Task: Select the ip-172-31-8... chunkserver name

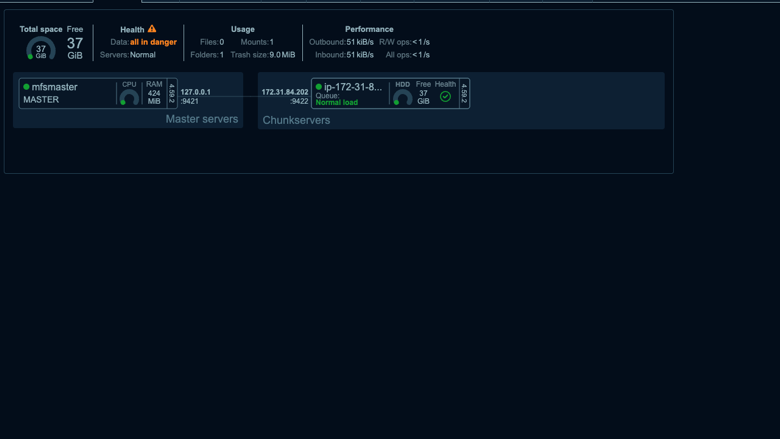Action: pyautogui.click(x=353, y=87)
